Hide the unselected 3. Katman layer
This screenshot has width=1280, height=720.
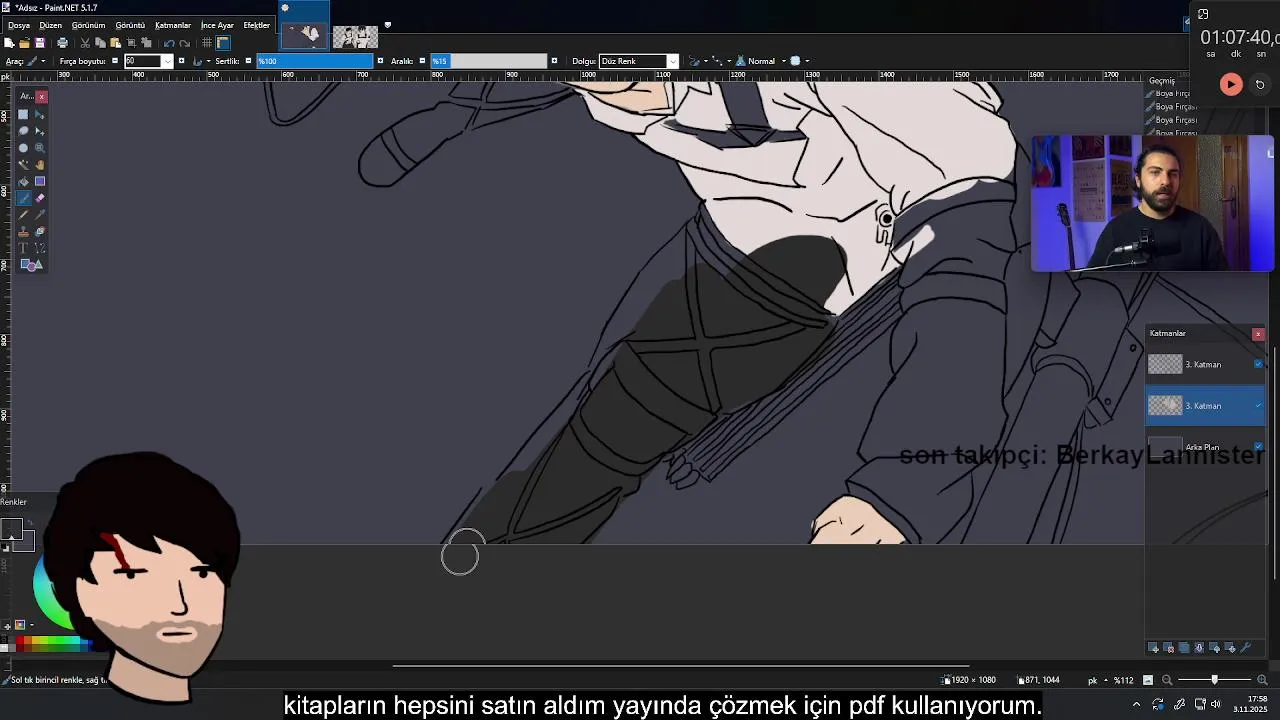click(x=1258, y=364)
